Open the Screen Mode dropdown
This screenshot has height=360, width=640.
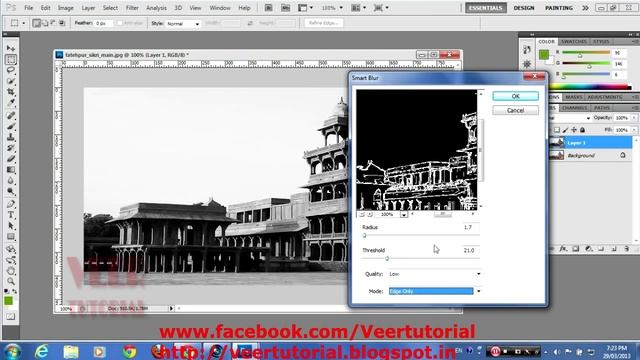[x=381, y=8]
